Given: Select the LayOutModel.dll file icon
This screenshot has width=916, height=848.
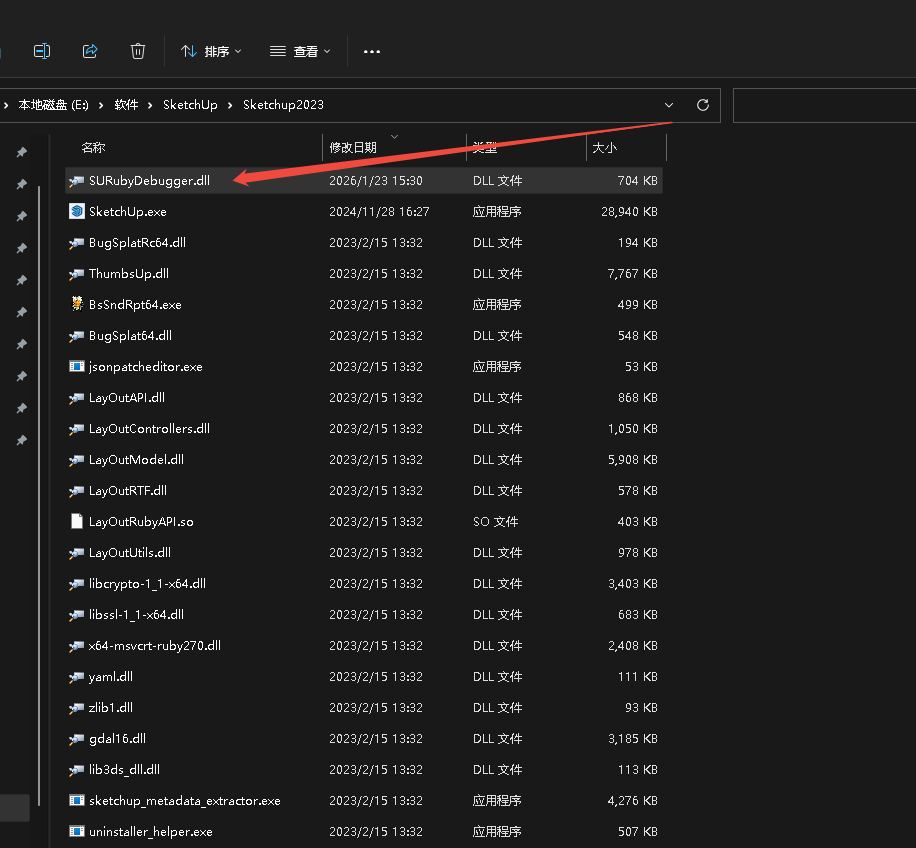Looking at the screenshot, I should [x=77, y=459].
